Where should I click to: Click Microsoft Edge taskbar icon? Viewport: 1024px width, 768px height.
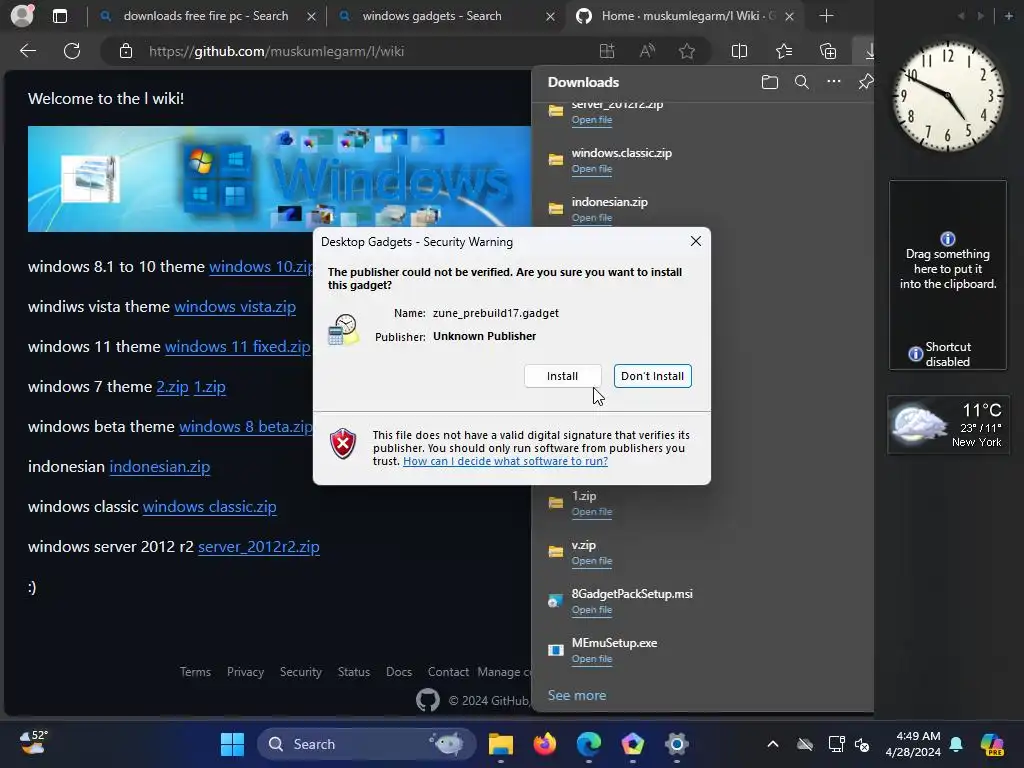(589, 744)
